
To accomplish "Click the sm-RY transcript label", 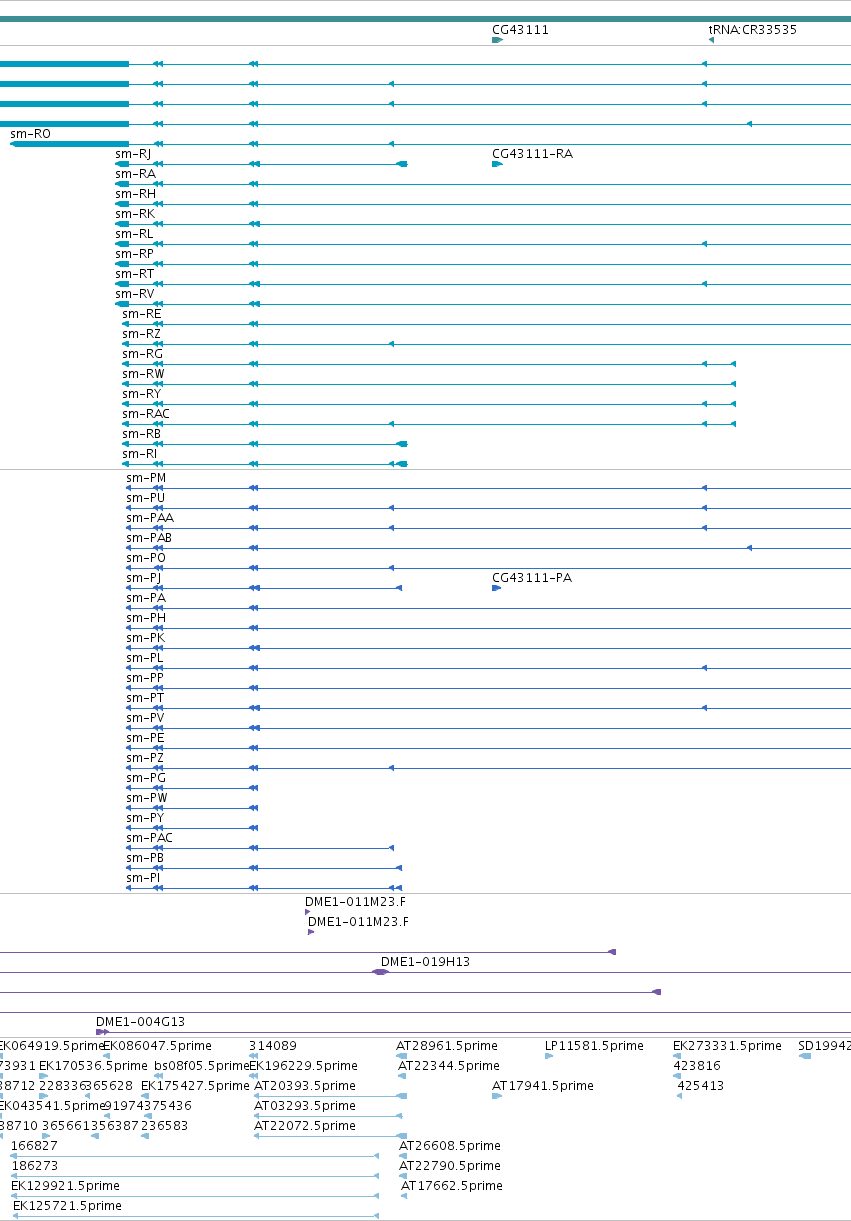I will [142, 394].
